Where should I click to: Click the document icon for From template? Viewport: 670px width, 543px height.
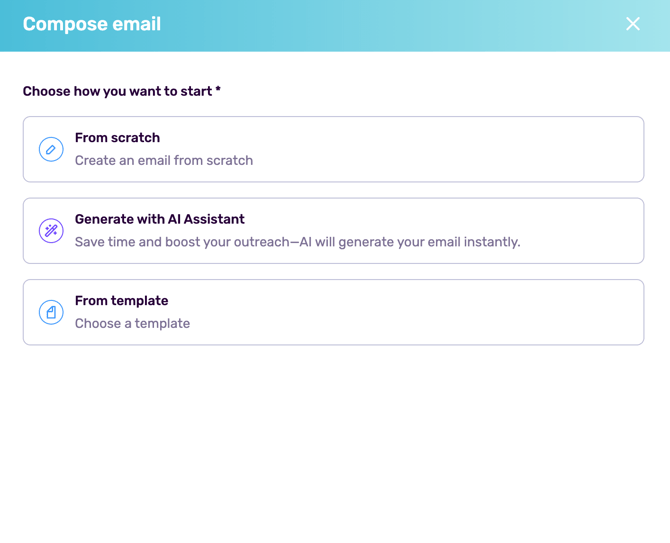click(x=51, y=312)
